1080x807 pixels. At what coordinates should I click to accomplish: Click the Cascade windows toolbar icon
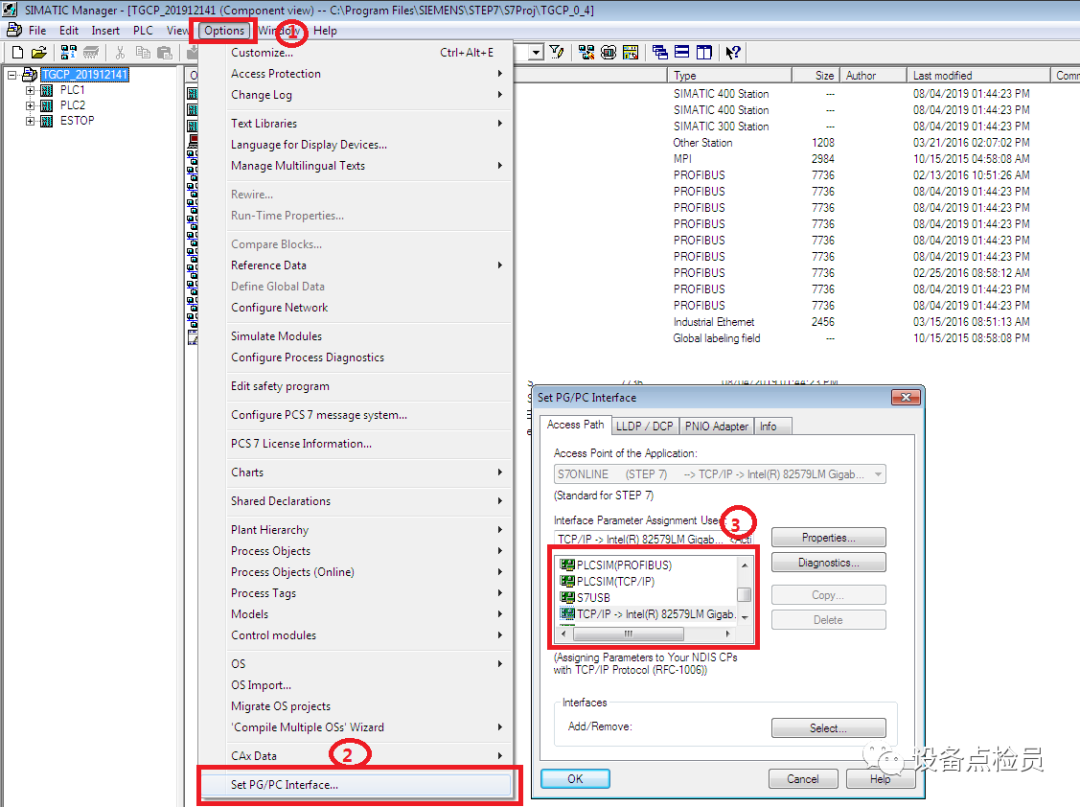[x=660, y=52]
